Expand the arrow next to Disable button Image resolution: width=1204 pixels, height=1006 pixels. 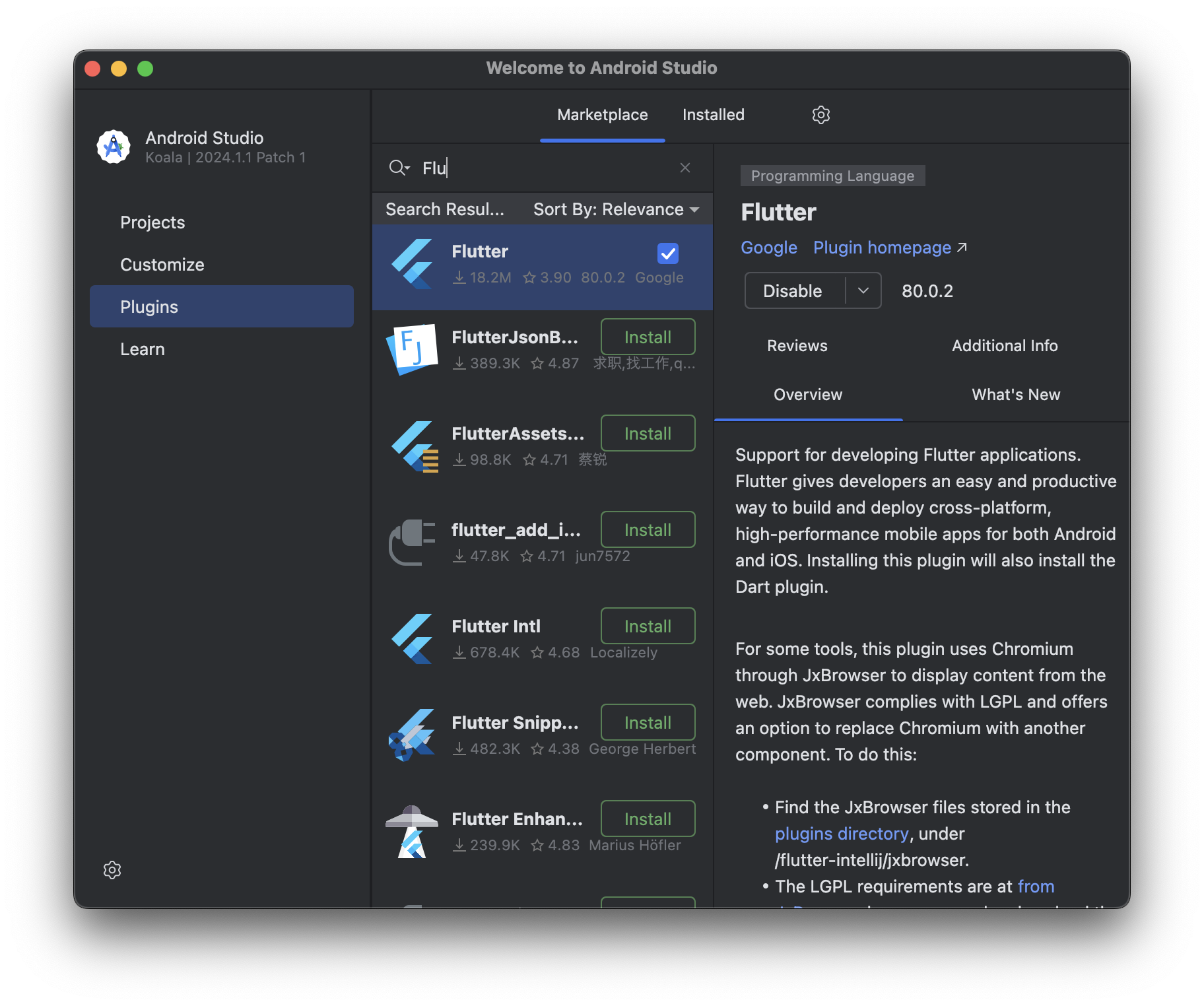point(863,290)
